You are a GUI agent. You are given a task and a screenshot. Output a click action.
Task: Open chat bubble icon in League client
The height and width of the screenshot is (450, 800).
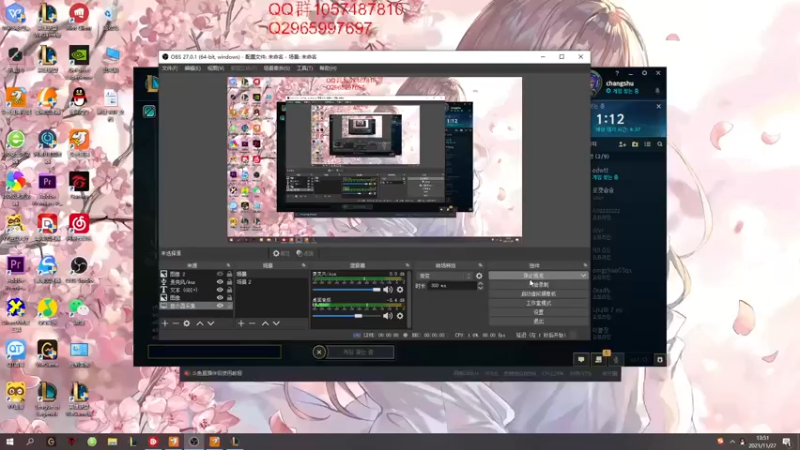581,360
